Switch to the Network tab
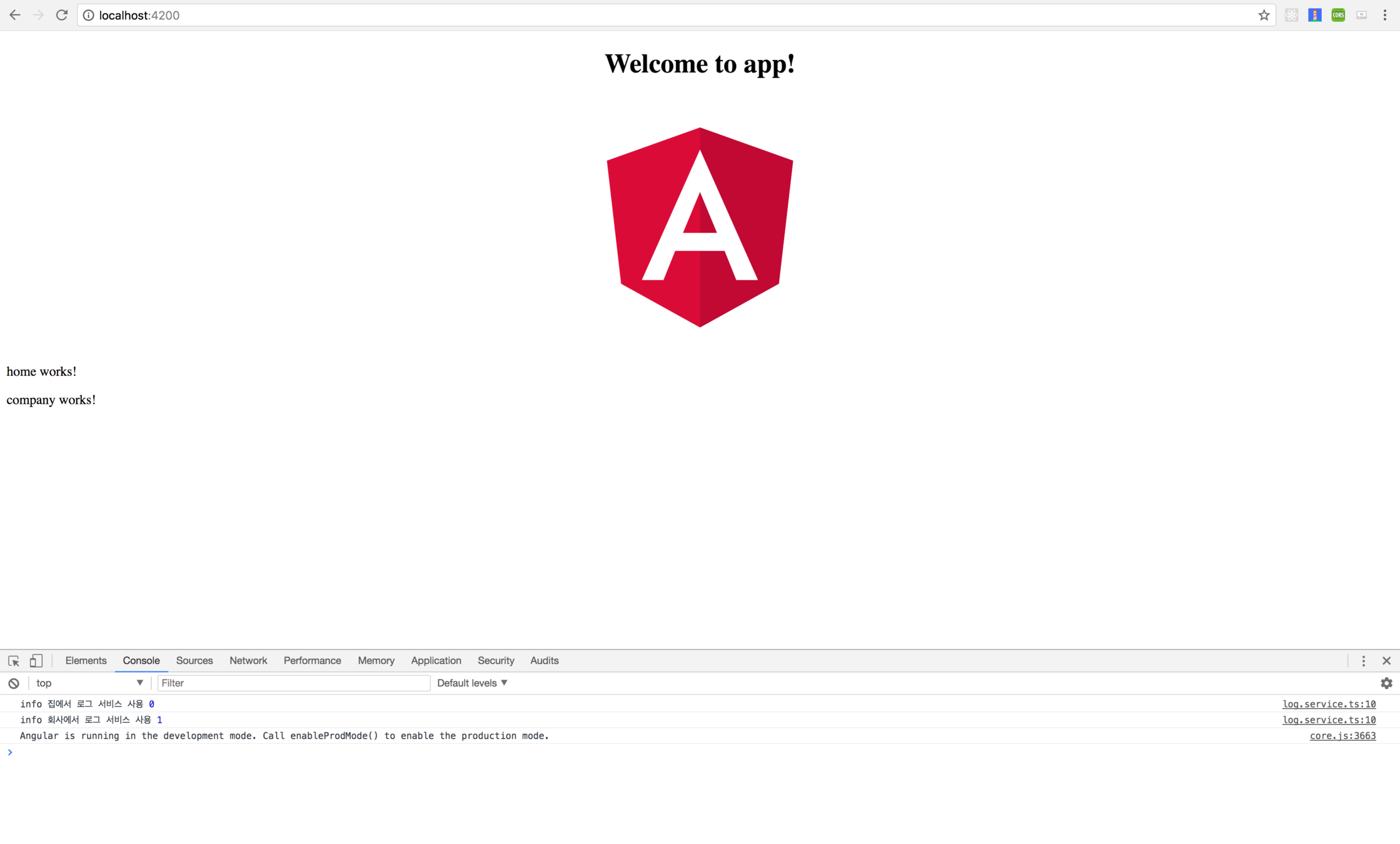Image resolution: width=1400 pixels, height=844 pixels. (x=248, y=661)
